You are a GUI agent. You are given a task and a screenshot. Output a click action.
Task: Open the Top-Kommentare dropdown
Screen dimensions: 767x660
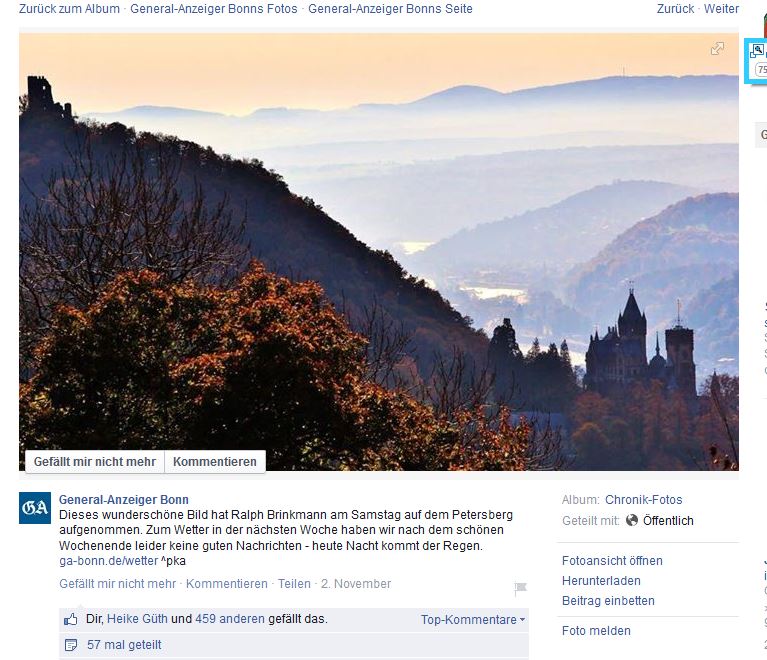[x=472, y=620]
